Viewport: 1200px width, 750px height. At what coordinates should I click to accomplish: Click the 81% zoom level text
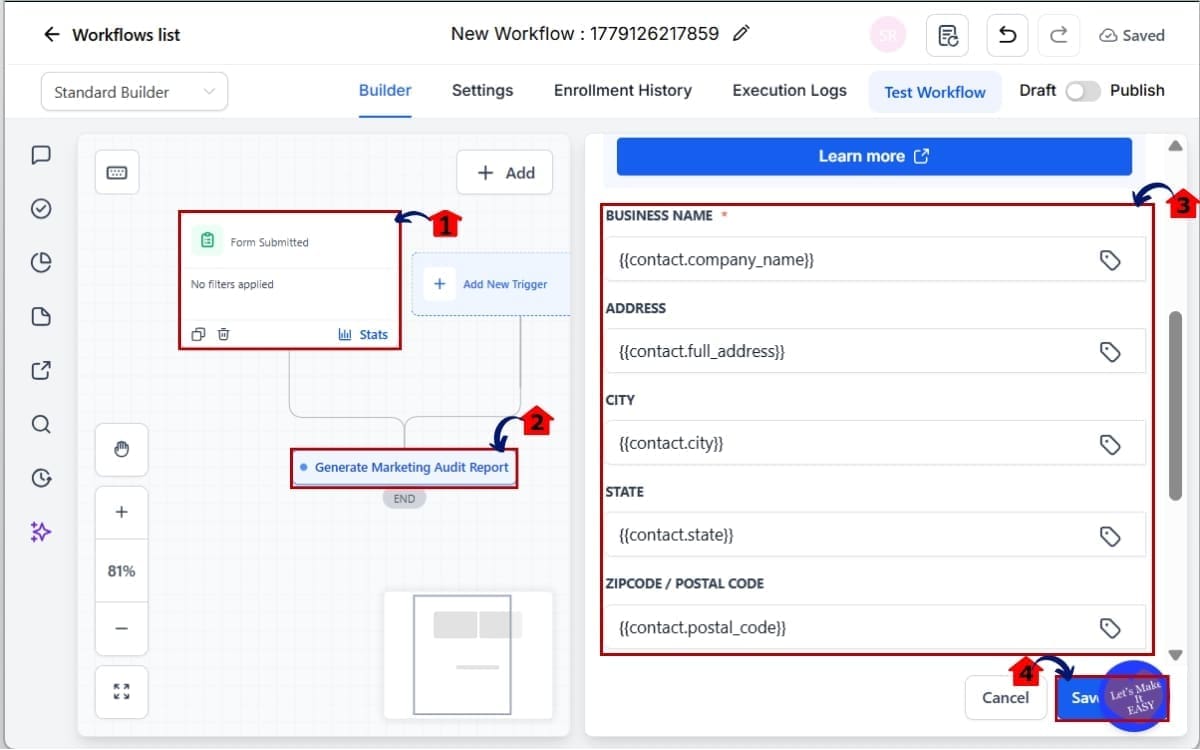point(122,571)
